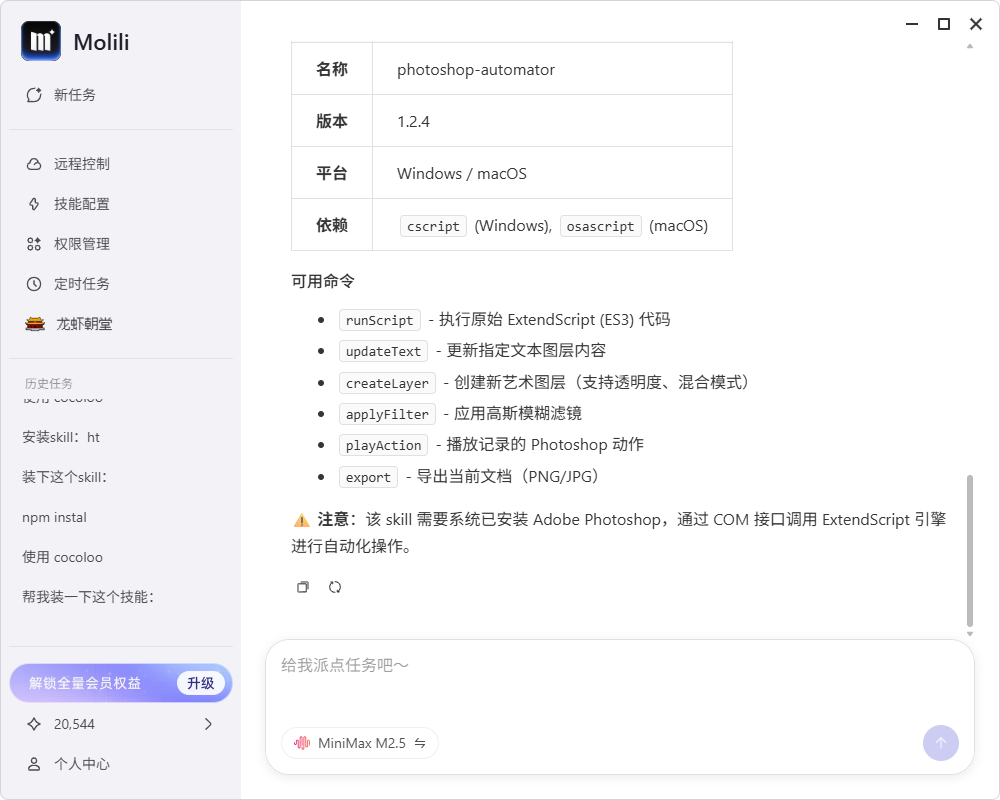
Task: Open history task 安装skill: ht
Action: (61, 438)
